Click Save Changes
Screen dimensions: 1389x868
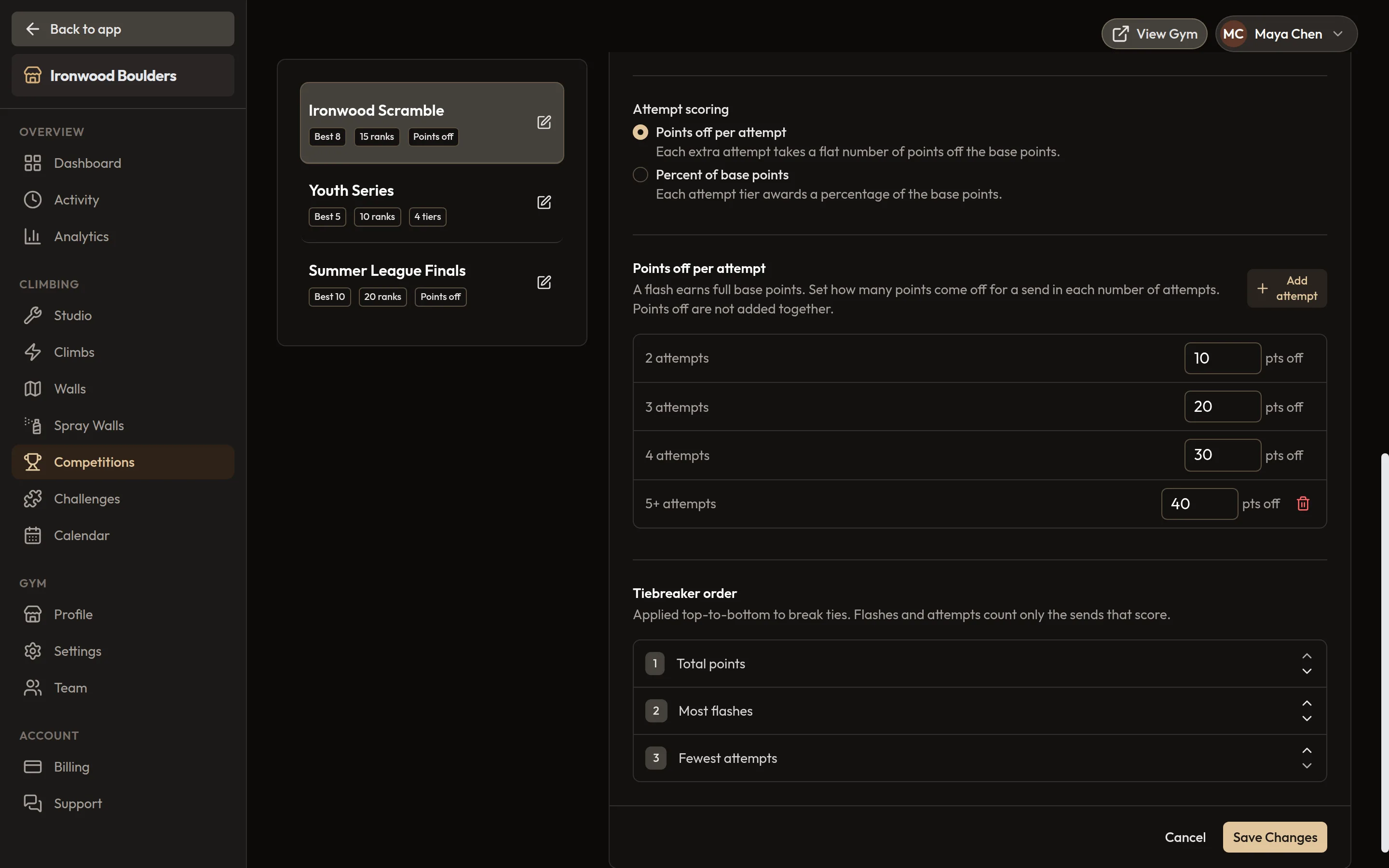(x=1274, y=837)
